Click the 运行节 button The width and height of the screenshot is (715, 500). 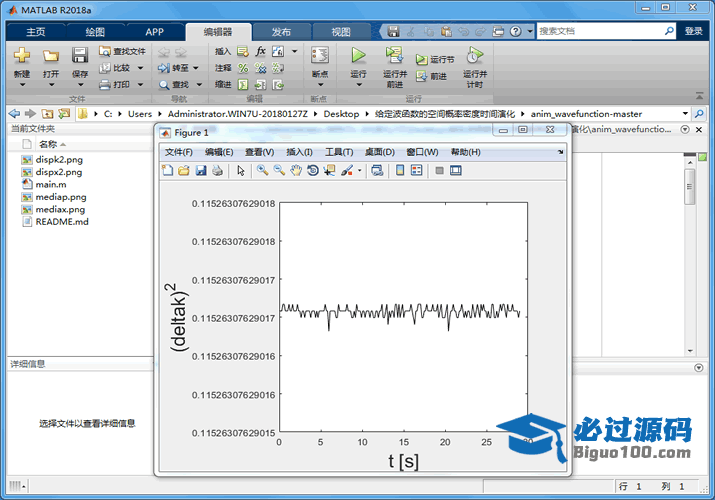tap(435, 60)
